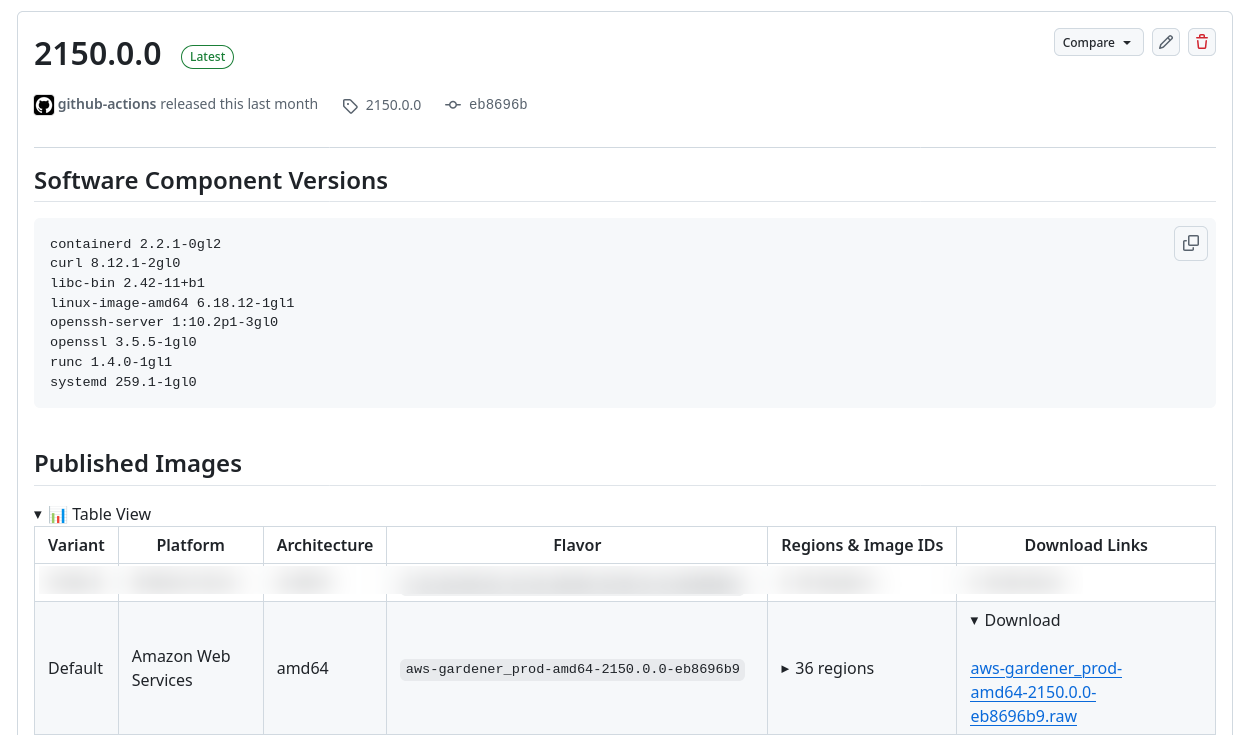Copy the component versions using the copy icon
Screen dimensions: 1244x735
[x=1190, y=243]
